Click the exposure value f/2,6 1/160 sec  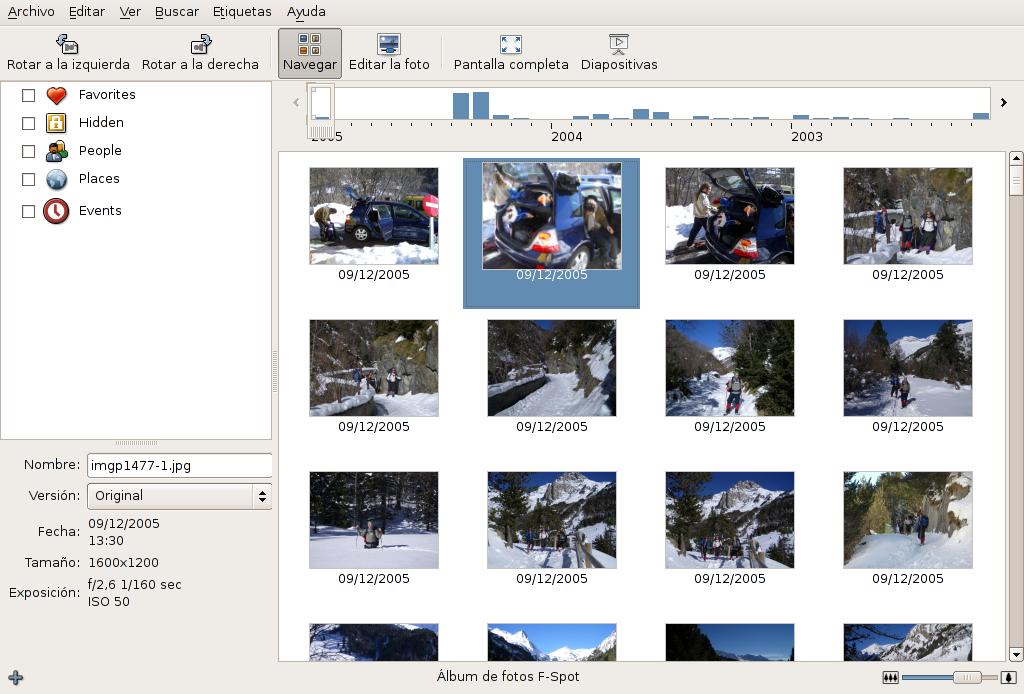coord(135,585)
